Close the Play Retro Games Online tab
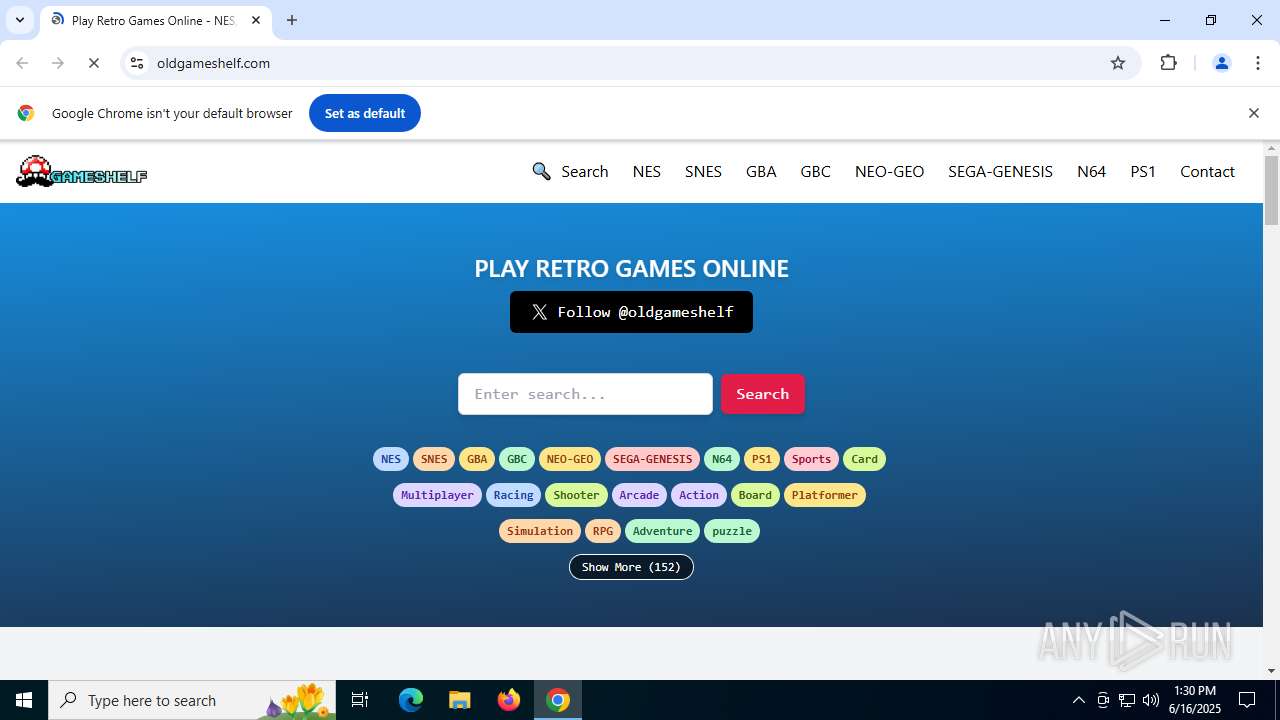Image resolution: width=1280 pixels, height=720 pixels. 256,20
